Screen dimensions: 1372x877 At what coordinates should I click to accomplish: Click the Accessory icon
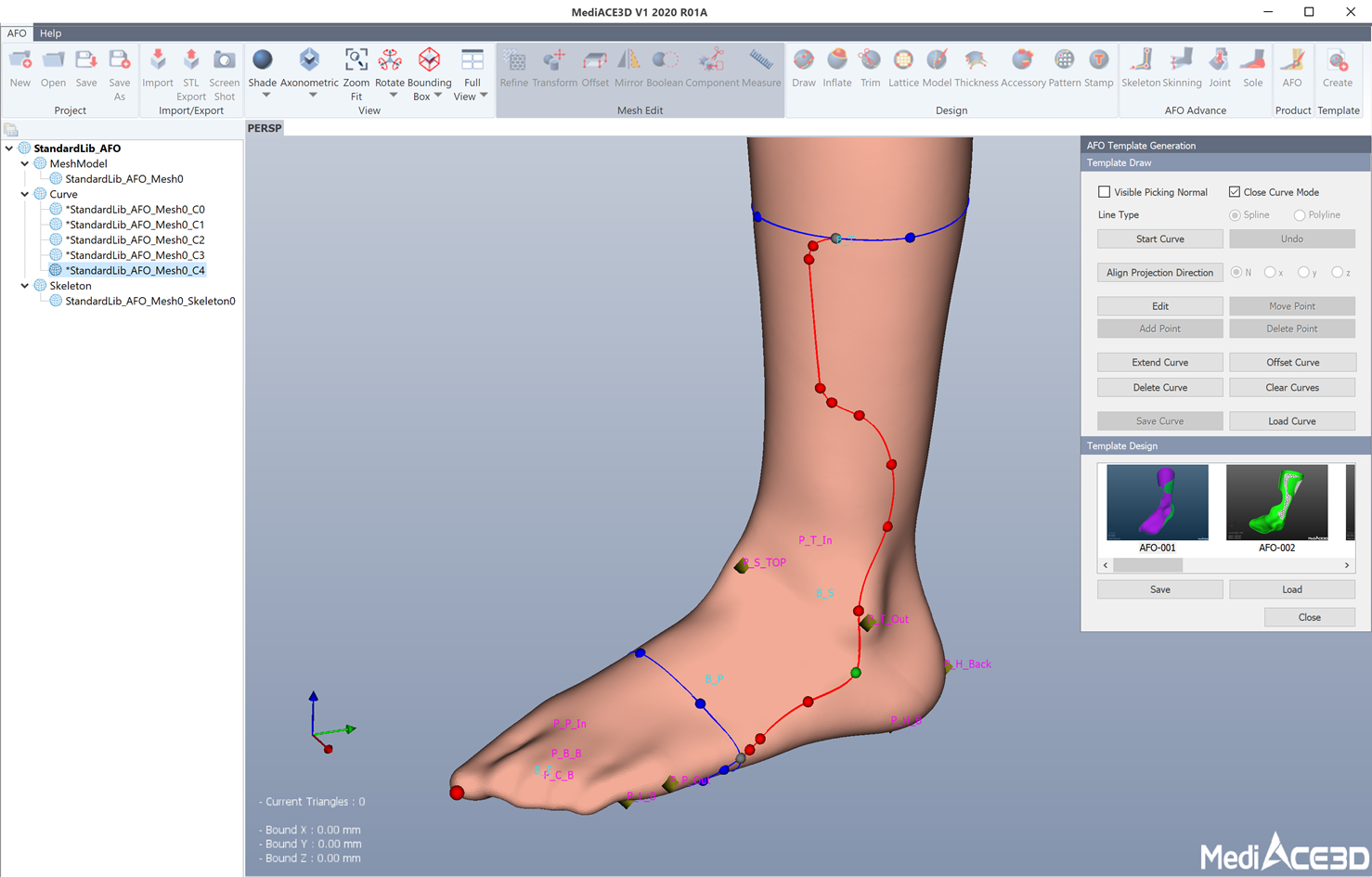[1023, 60]
